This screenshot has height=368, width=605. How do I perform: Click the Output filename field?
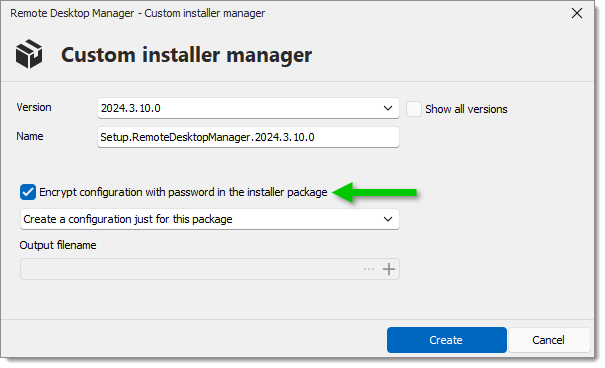coord(210,269)
